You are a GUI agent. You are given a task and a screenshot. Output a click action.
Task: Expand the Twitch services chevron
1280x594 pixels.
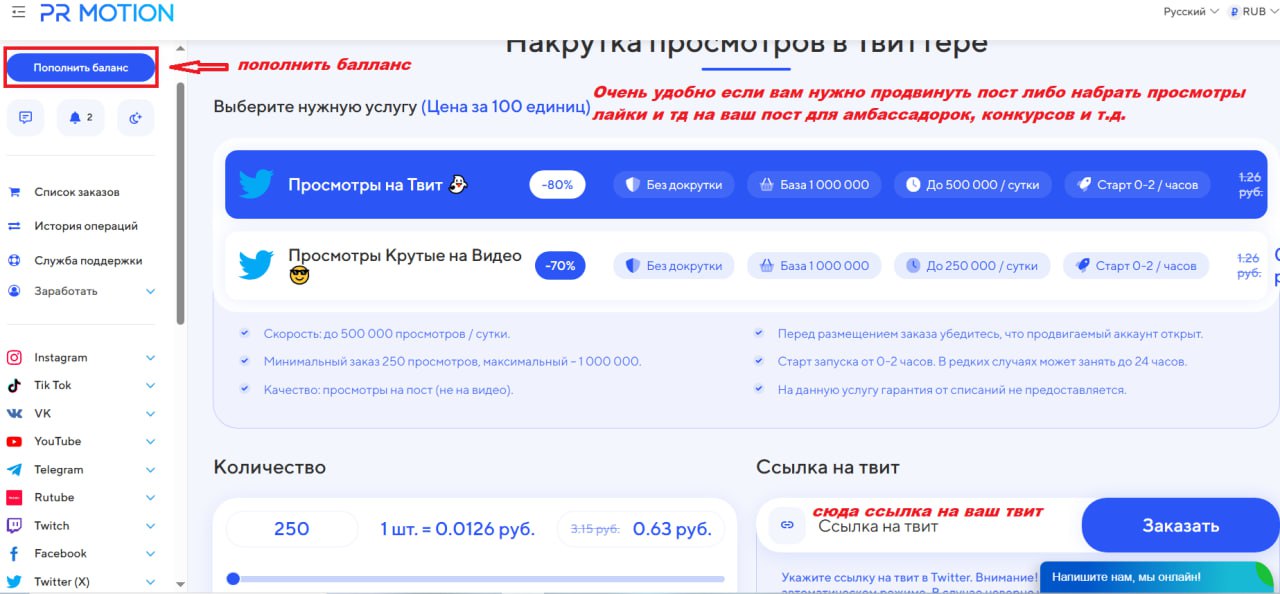point(151,525)
